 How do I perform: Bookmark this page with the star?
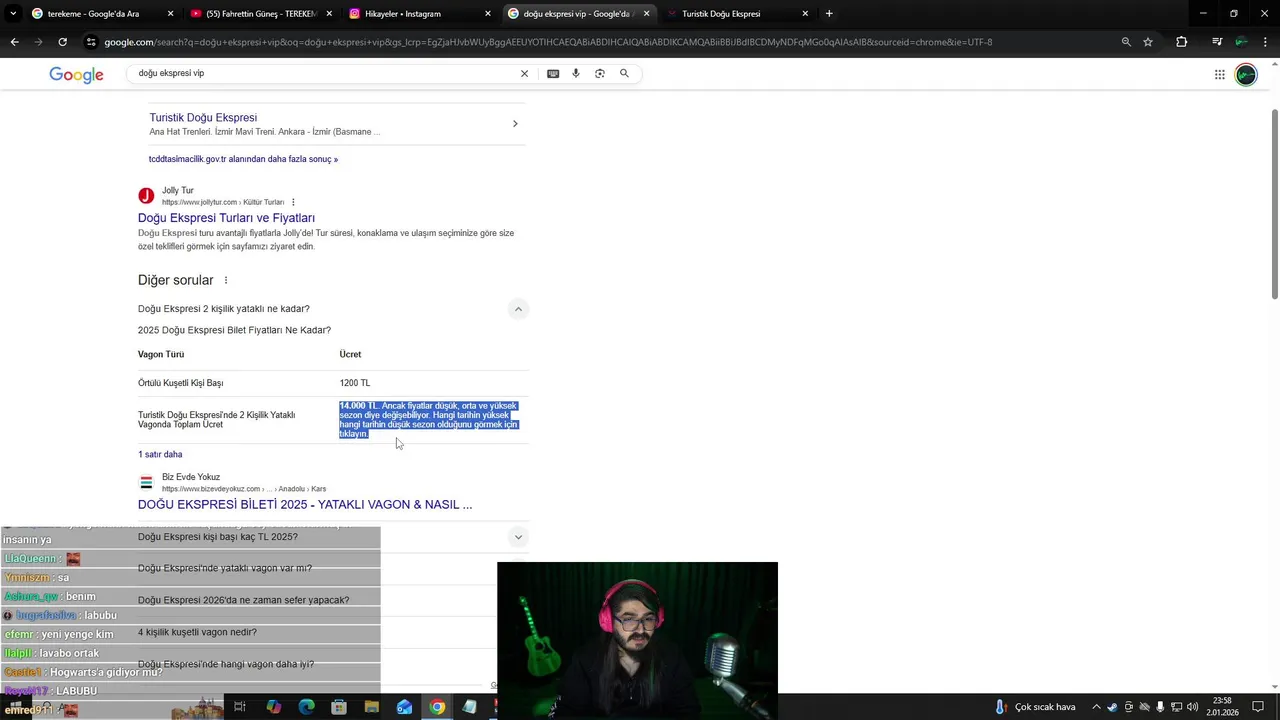[x=1148, y=42]
